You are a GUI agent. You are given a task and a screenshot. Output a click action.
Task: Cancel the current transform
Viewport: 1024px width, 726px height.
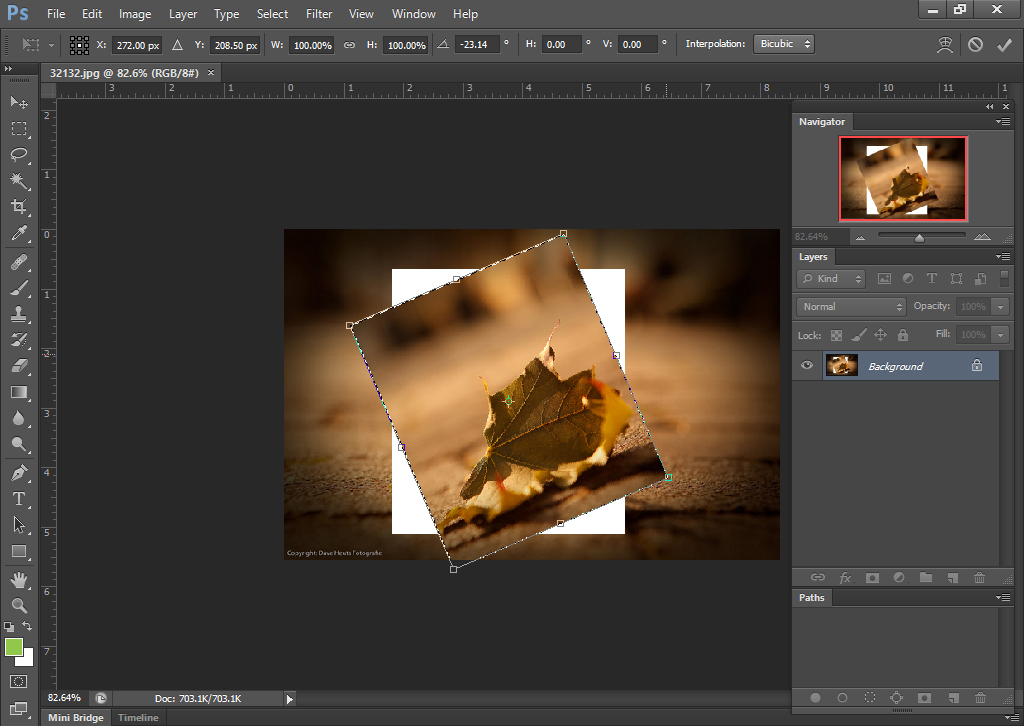tap(974, 44)
